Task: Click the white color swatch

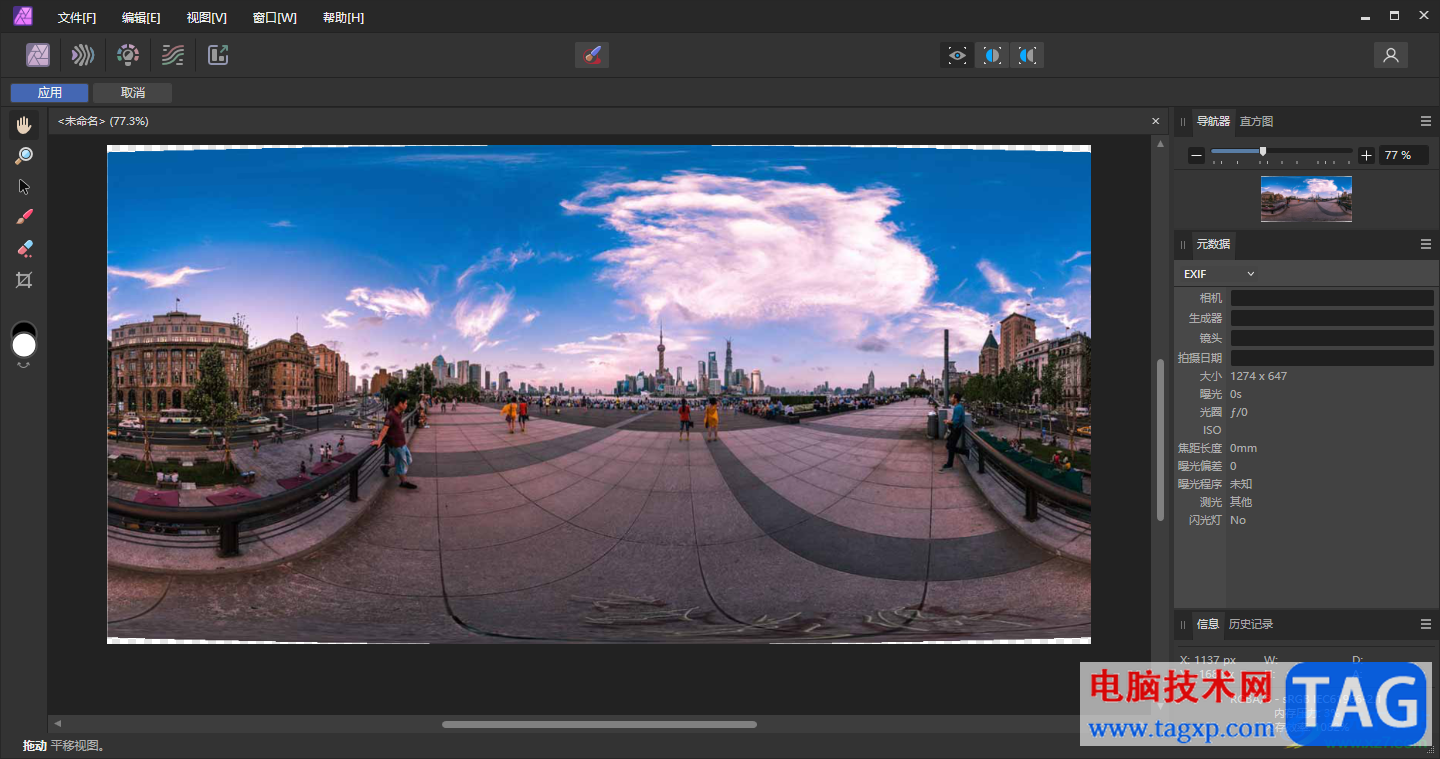Action: pos(24,345)
